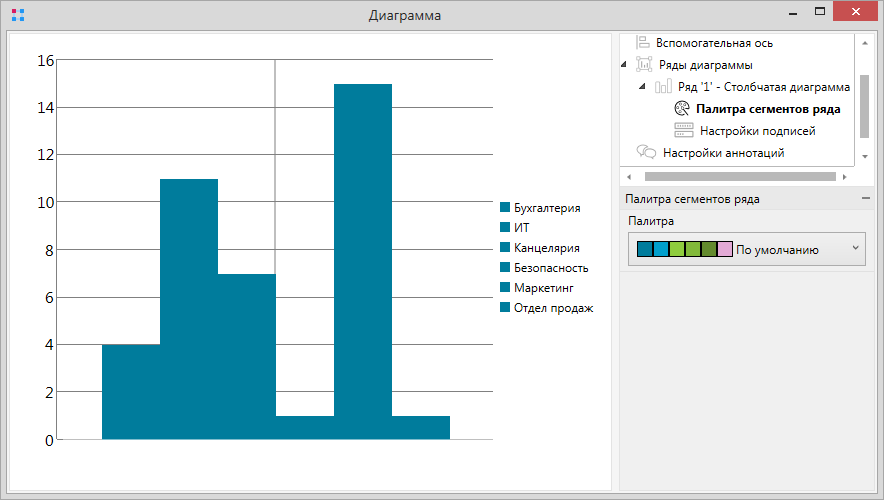Click the pink swatch in the palette

tap(725, 249)
